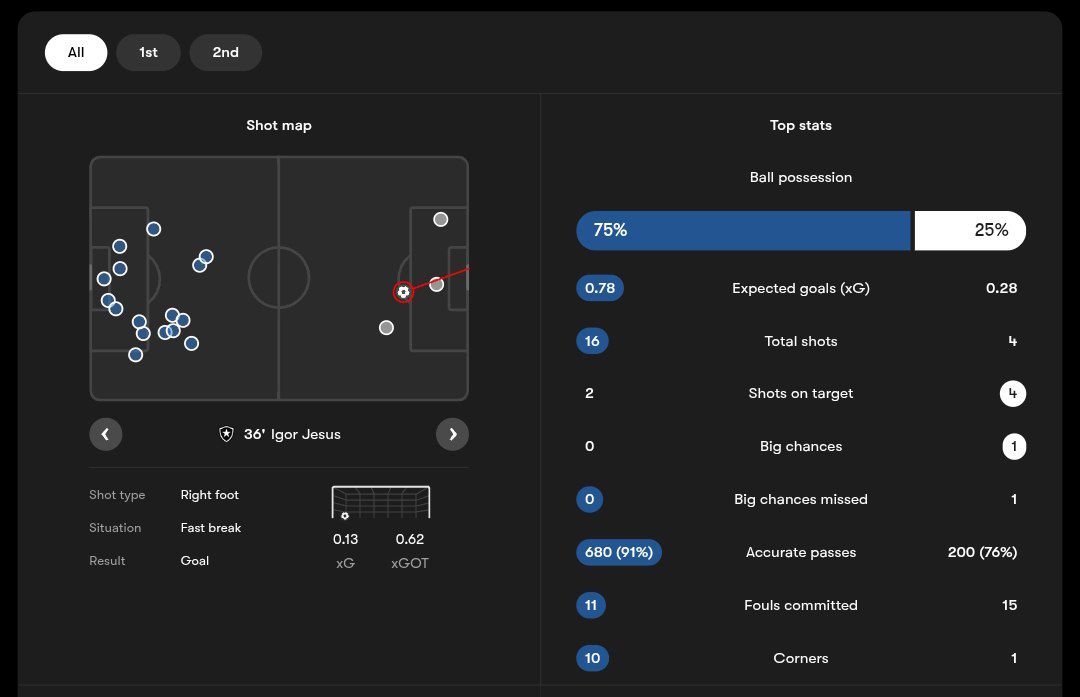The height and width of the screenshot is (697, 1080).
Task: Select the lowest blue shot dot
Action: [x=136, y=355]
